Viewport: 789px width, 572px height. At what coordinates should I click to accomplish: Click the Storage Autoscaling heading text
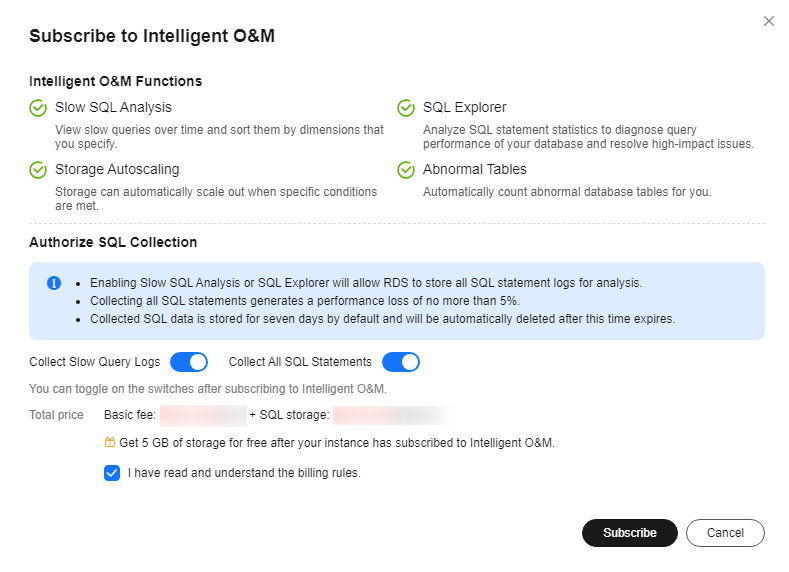point(117,170)
